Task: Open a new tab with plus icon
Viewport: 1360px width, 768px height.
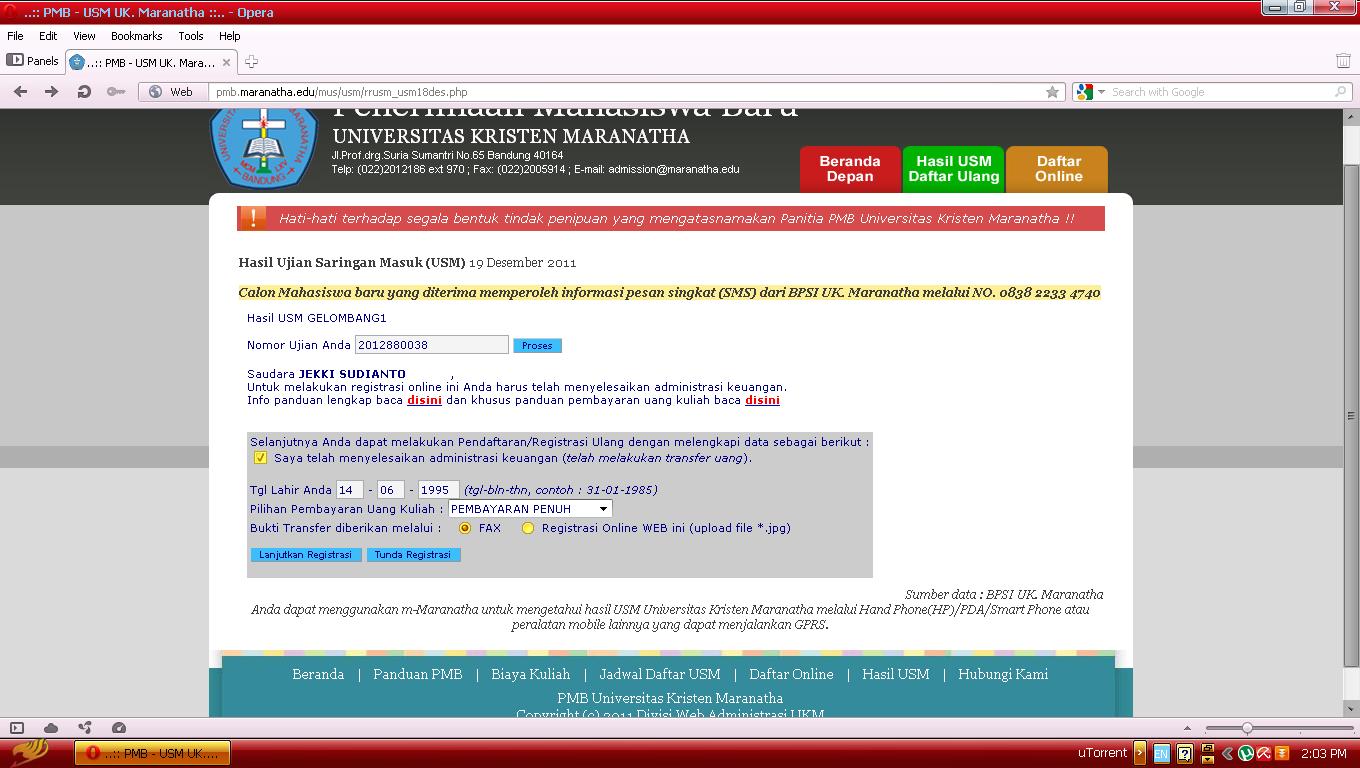Action: pyautogui.click(x=251, y=62)
